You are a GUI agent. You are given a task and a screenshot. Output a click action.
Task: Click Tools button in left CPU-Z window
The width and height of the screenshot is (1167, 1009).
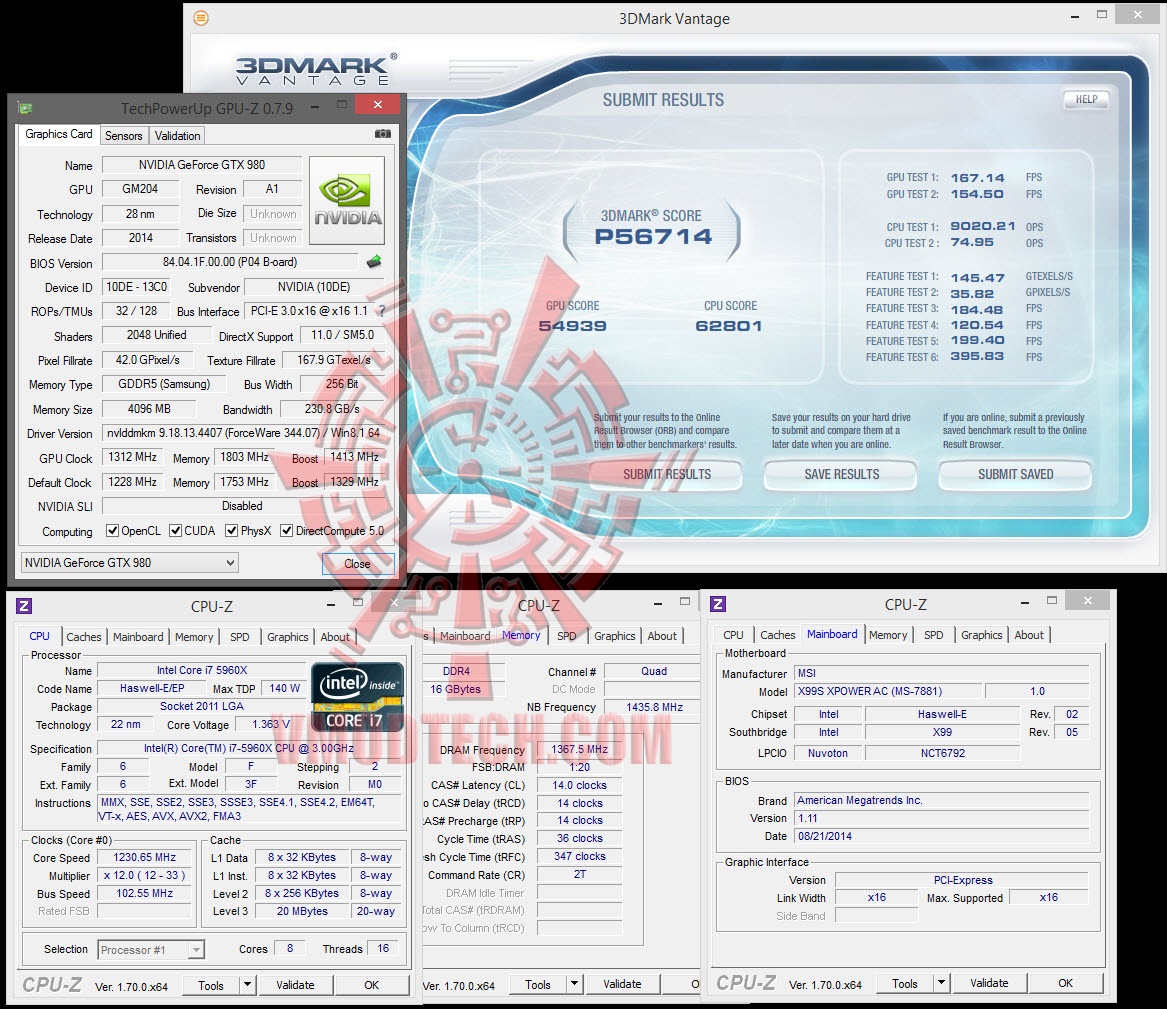[x=211, y=984]
